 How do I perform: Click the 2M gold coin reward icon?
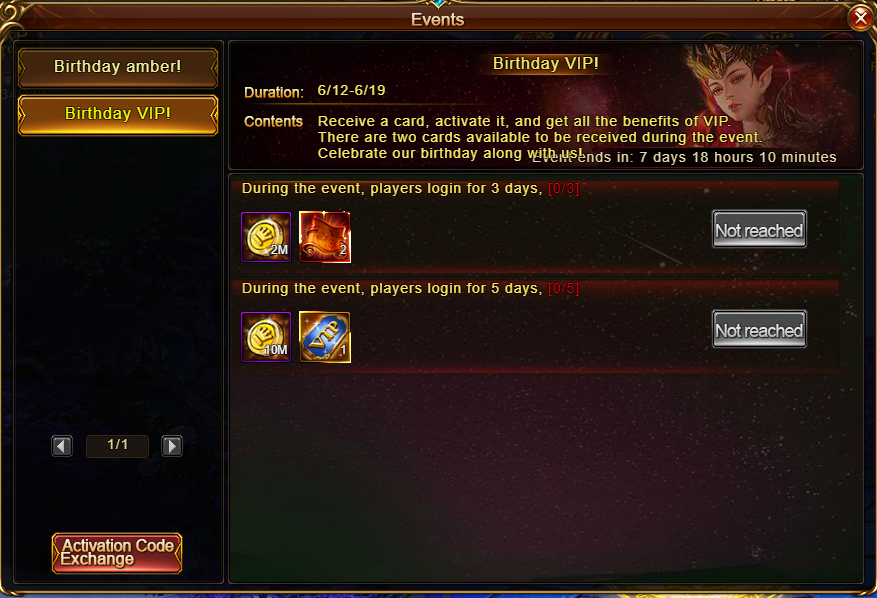(266, 237)
